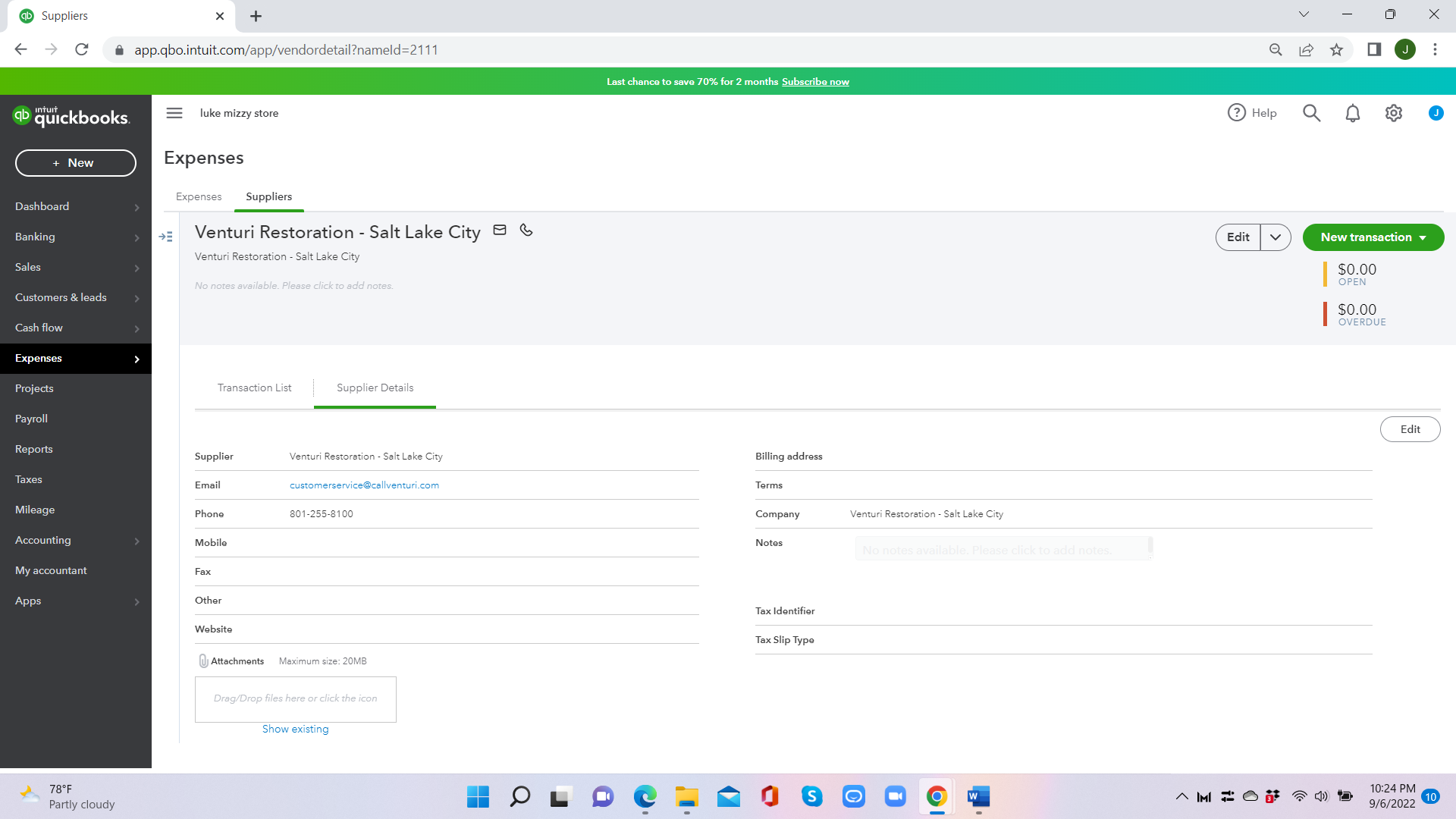Click the QuickBooks search magnifier icon

(x=1311, y=114)
